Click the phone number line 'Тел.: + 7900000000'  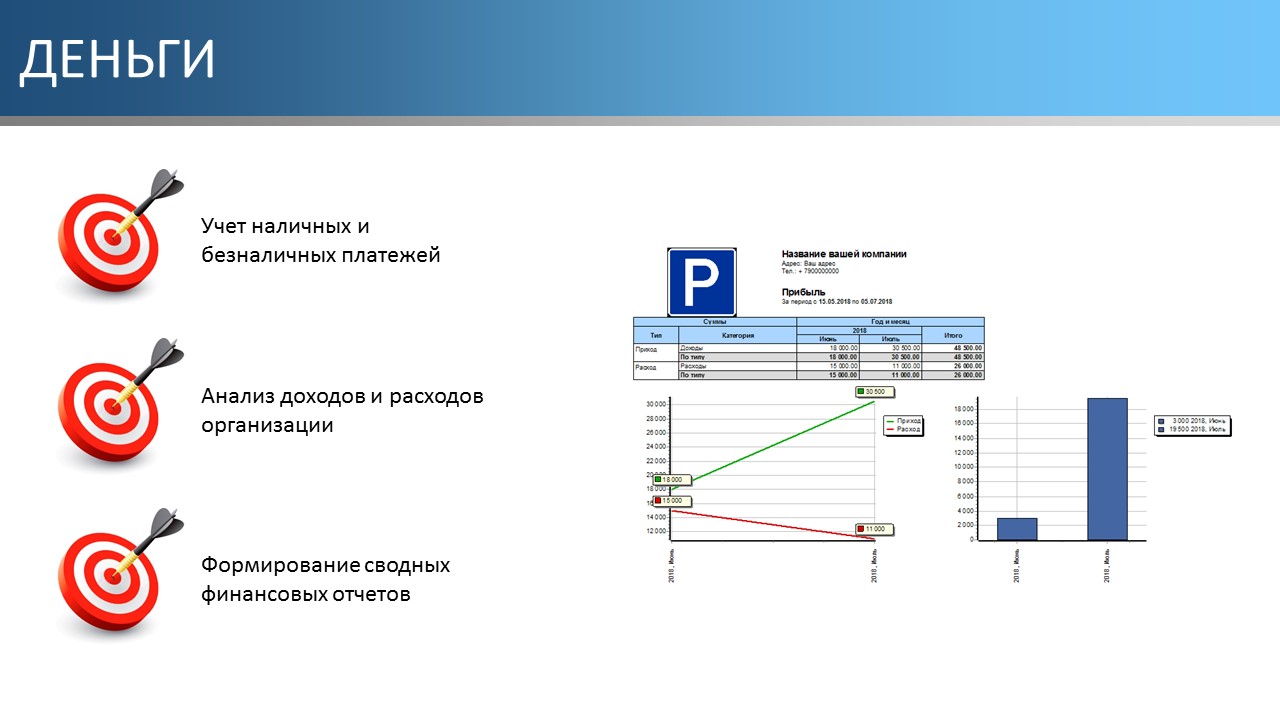pyautogui.click(x=810, y=271)
